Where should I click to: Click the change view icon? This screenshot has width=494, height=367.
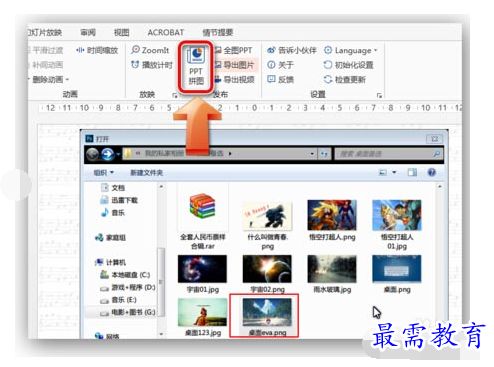click(x=383, y=172)
